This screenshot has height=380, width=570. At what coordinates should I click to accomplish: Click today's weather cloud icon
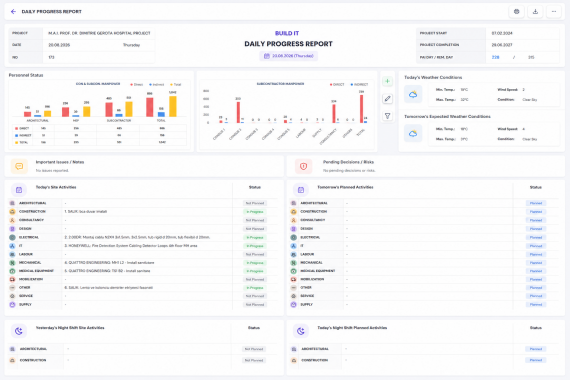(x=413, y=95)
